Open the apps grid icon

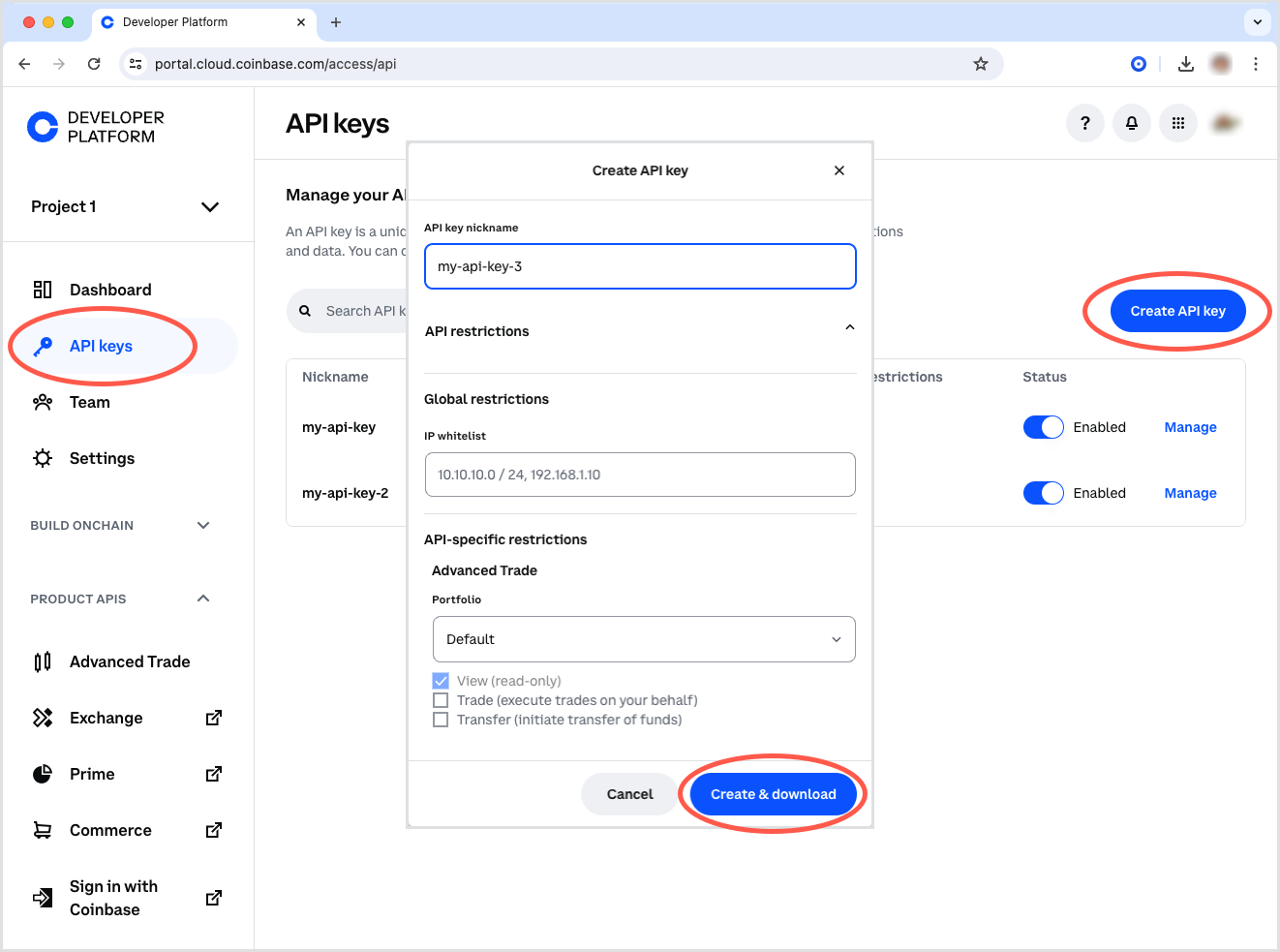click(1177, 123)
